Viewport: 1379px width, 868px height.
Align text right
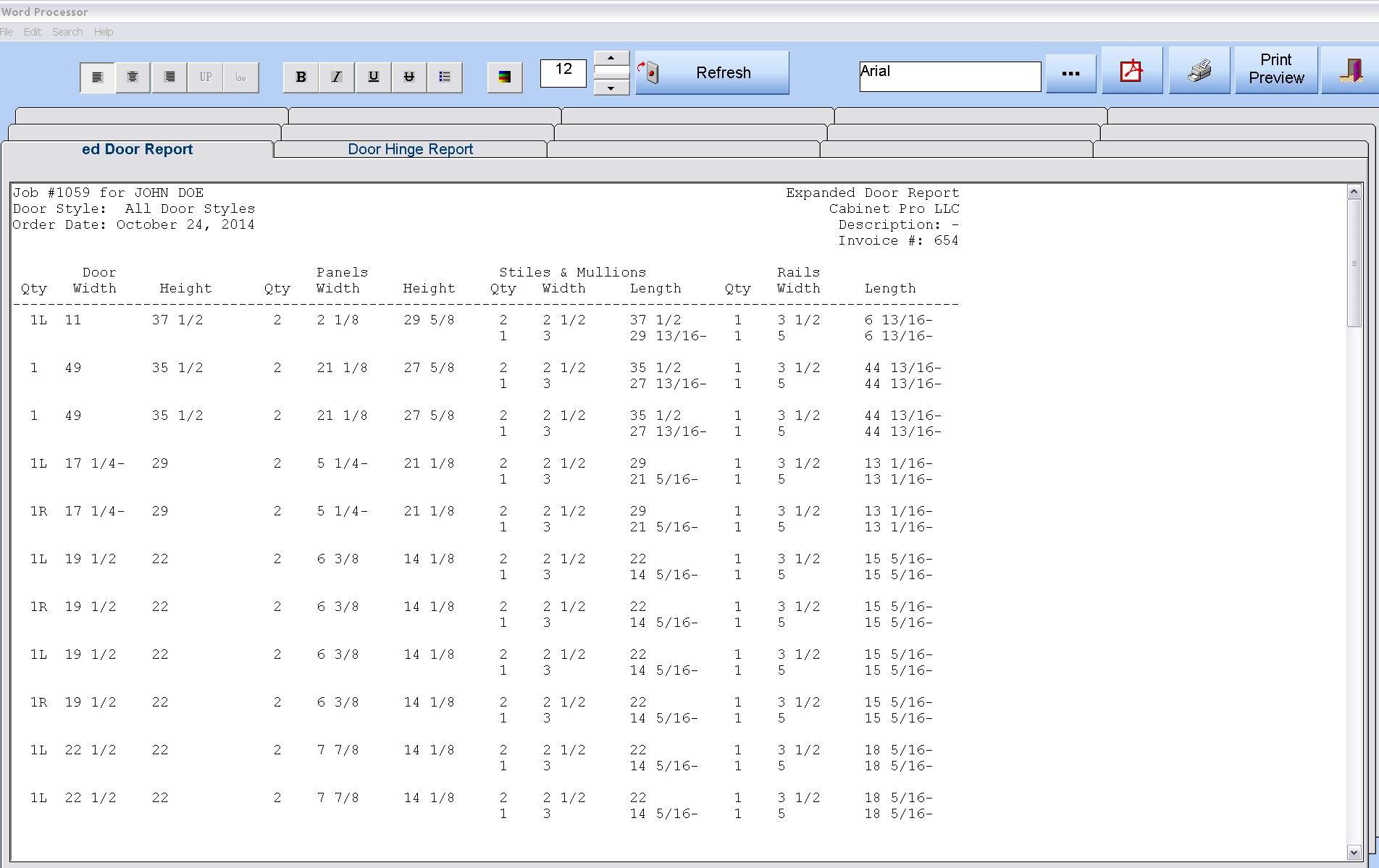point(169,77)
